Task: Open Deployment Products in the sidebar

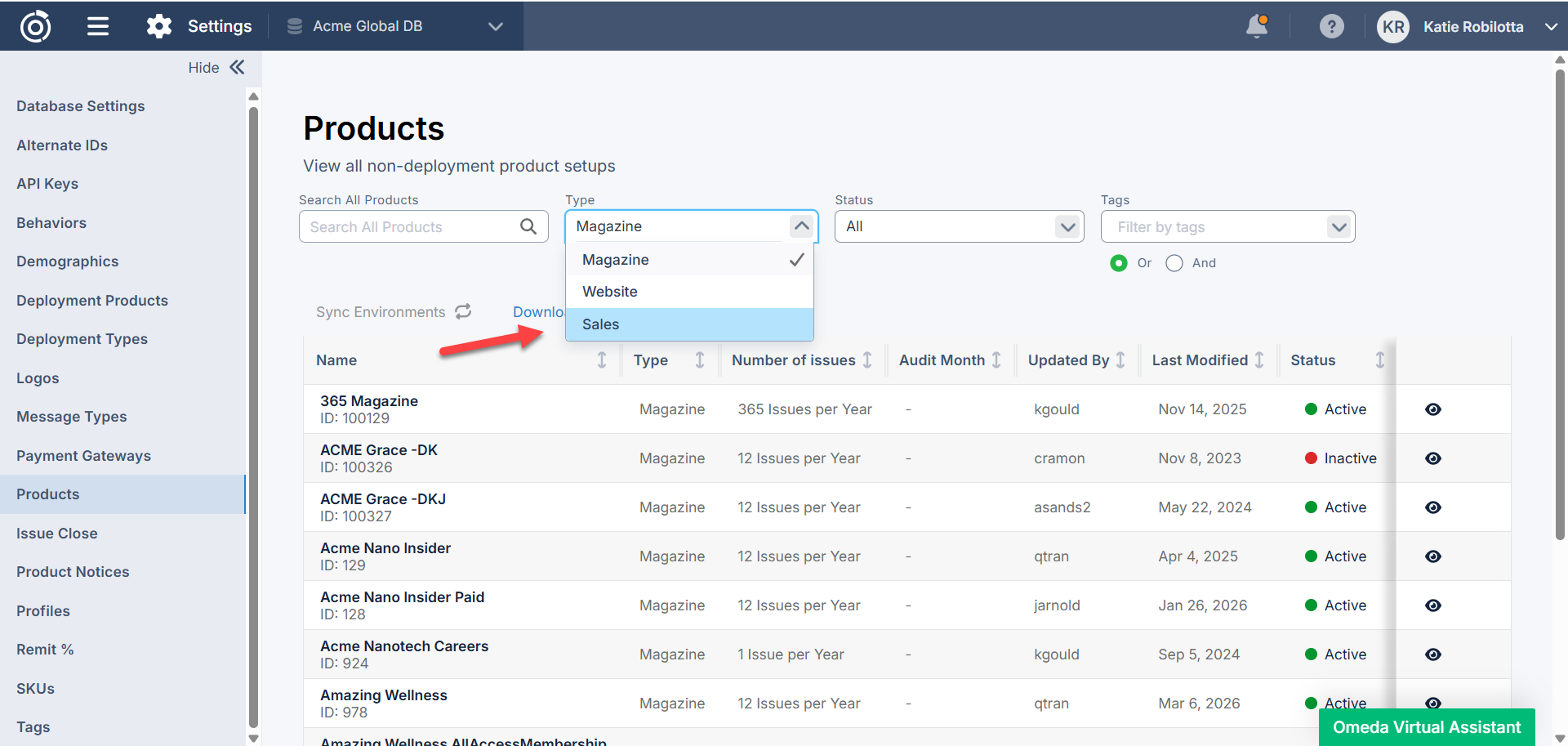Action: point(92,301)
